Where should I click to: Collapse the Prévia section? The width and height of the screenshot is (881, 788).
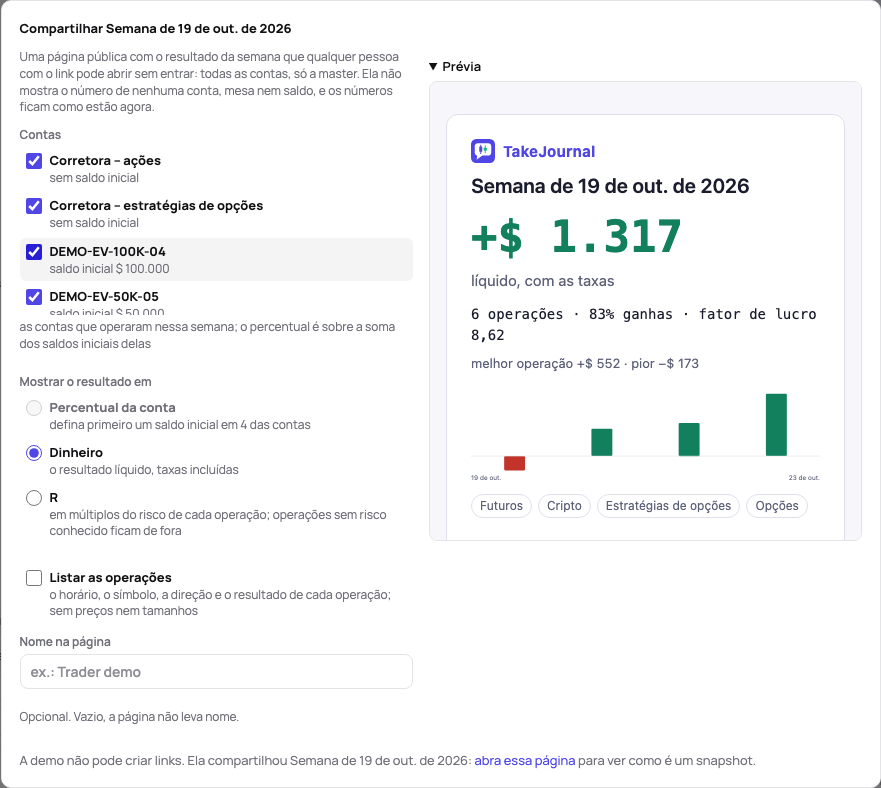pyautogui.click(x=455, y=66)
